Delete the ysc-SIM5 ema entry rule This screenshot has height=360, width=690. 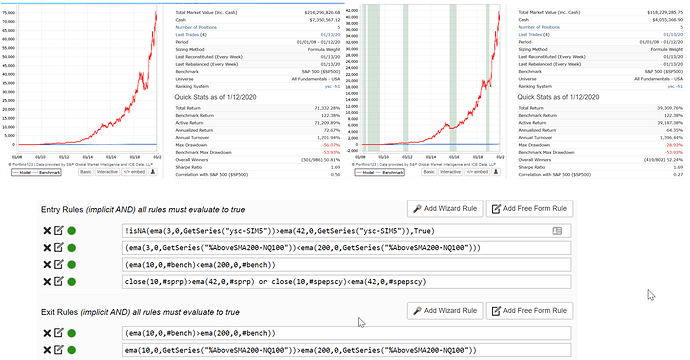point(47,231)
